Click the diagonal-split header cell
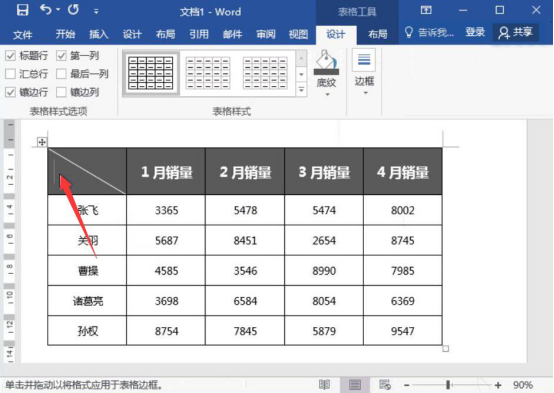The image size is (554, 393). [87, 171]
